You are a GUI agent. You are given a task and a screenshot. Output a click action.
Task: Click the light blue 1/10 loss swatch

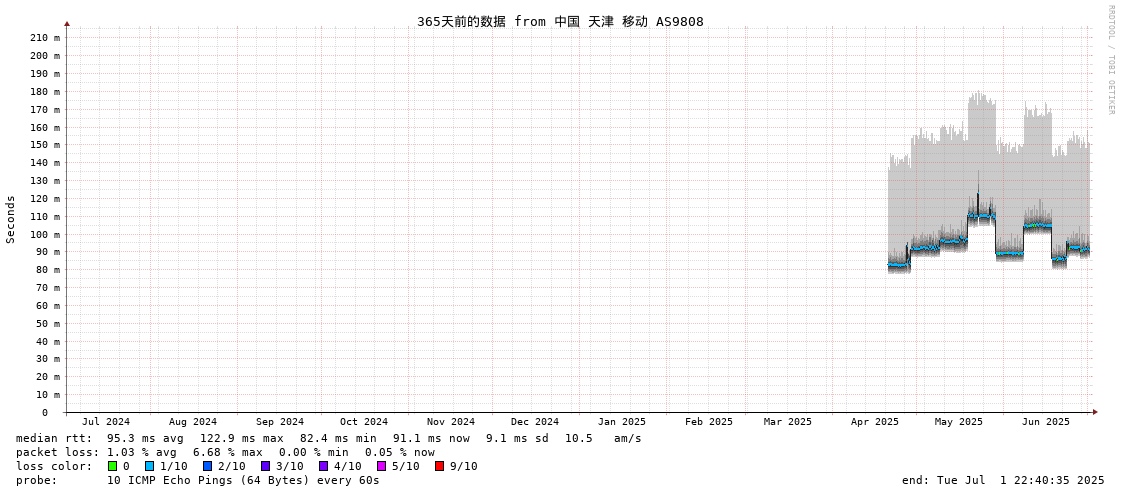149,466
